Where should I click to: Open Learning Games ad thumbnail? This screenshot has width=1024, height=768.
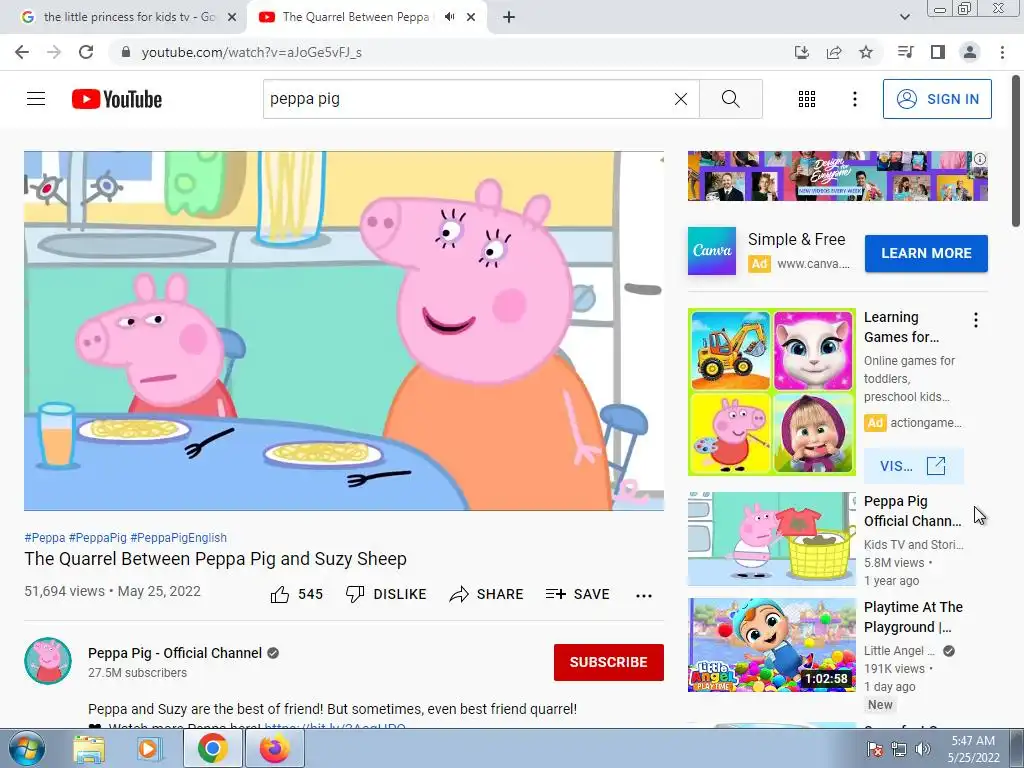[x=771, y=392]
